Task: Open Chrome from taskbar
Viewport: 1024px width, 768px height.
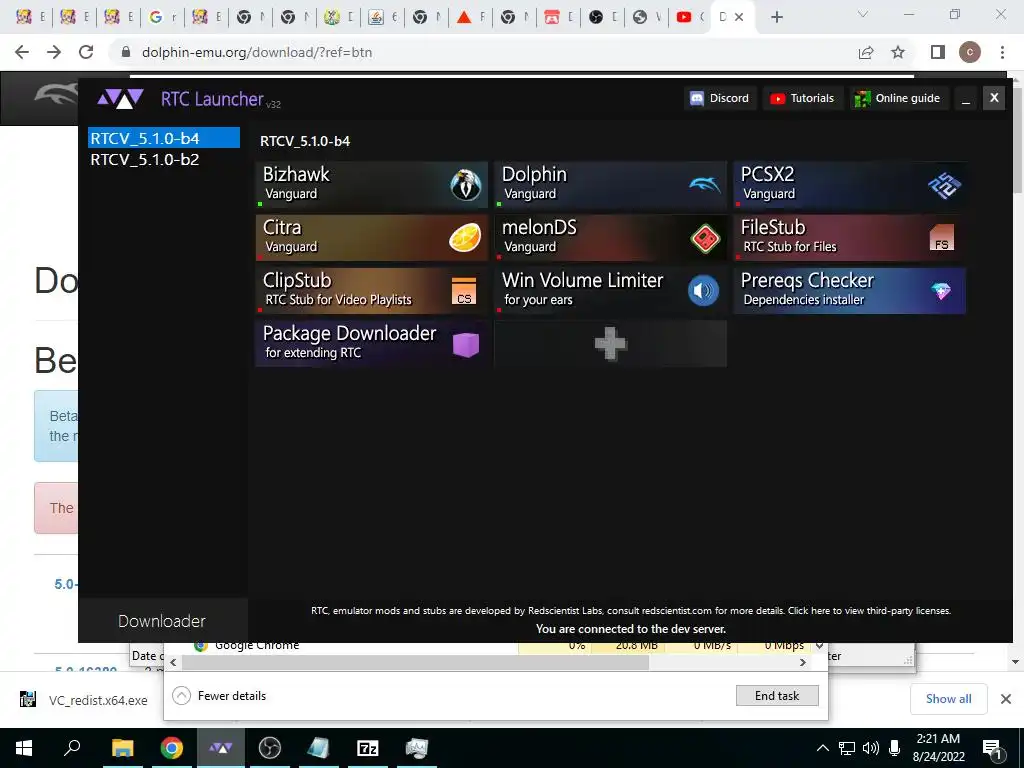Action: tap(172, 748)
